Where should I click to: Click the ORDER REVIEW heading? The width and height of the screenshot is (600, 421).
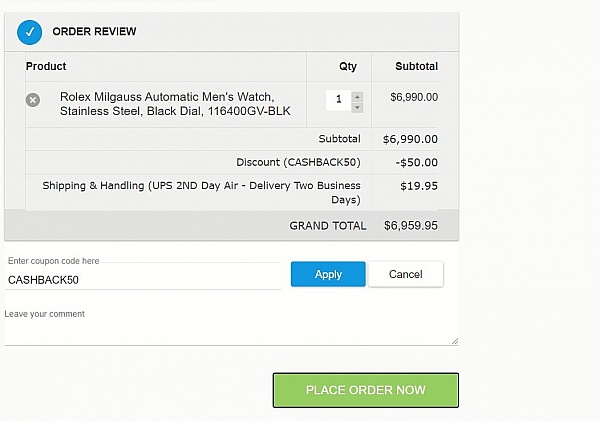coord(94,31)
